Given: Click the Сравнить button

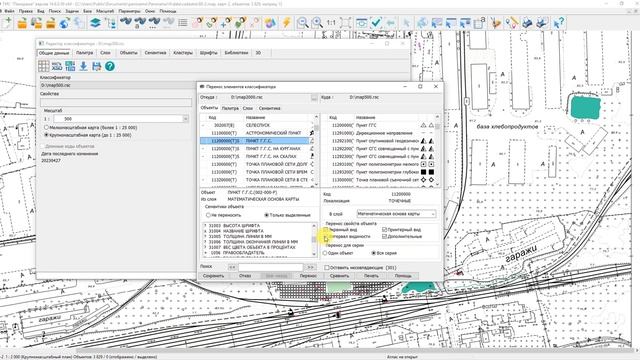Looking at the screenshot, I should (340, 276).
